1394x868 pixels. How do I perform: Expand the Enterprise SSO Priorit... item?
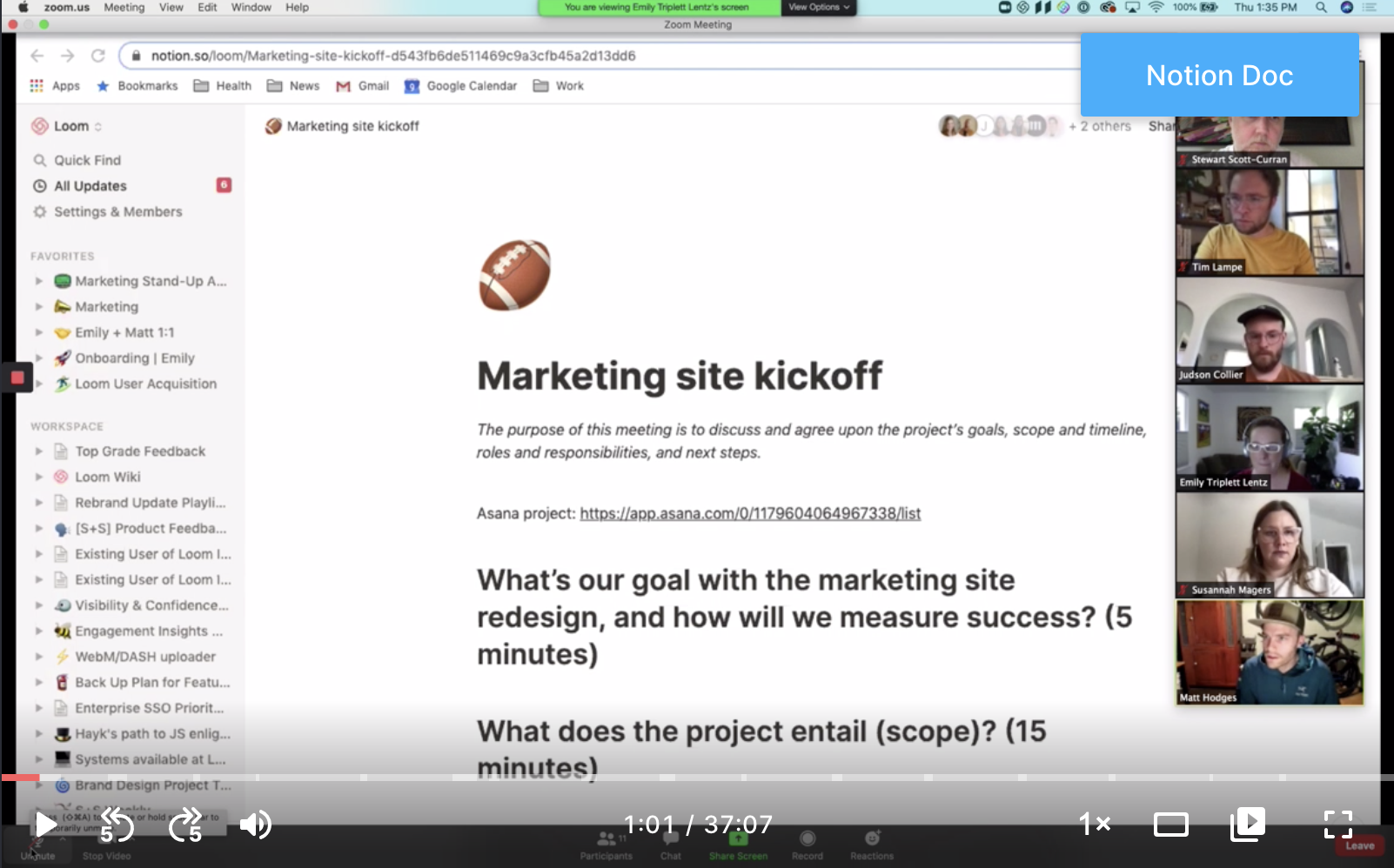(39, 708)
